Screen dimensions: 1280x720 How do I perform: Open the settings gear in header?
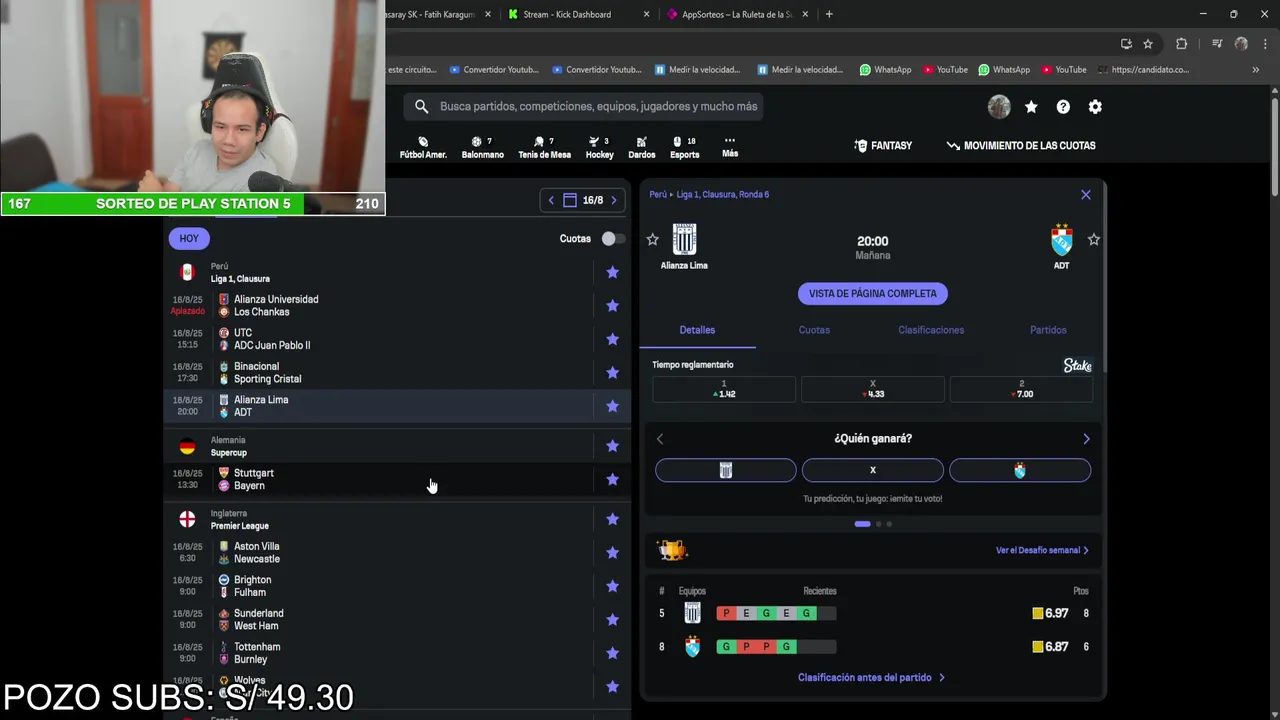point(1095,107)
